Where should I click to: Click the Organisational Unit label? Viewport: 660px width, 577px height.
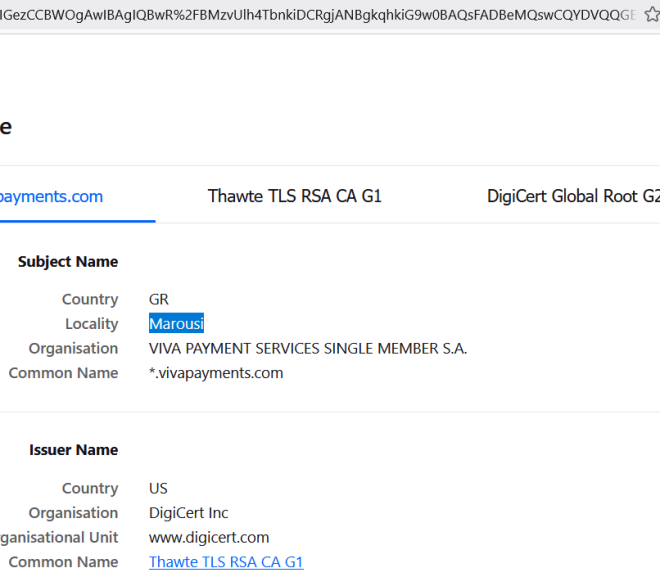[x=59, y=537]
